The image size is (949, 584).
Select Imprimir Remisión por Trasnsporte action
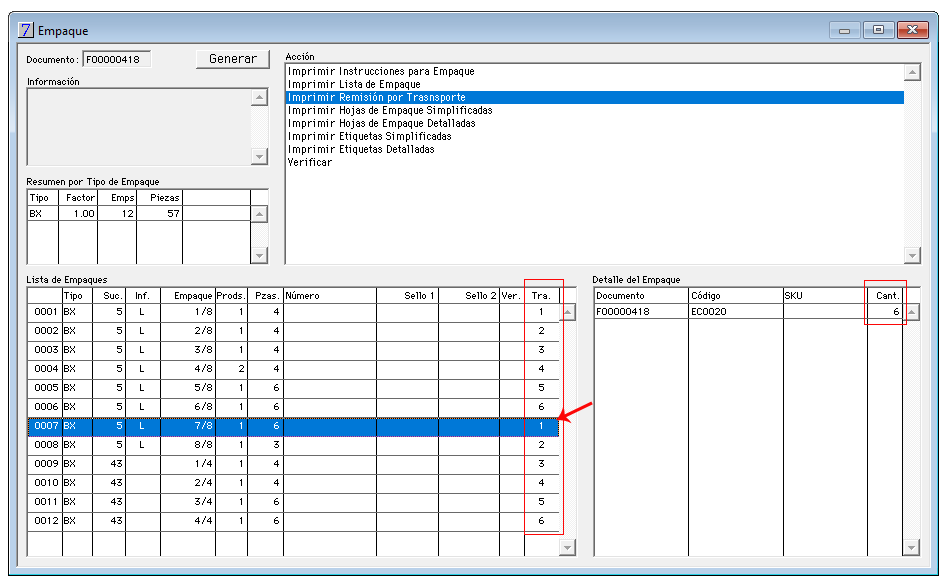[x=594, y=97]
